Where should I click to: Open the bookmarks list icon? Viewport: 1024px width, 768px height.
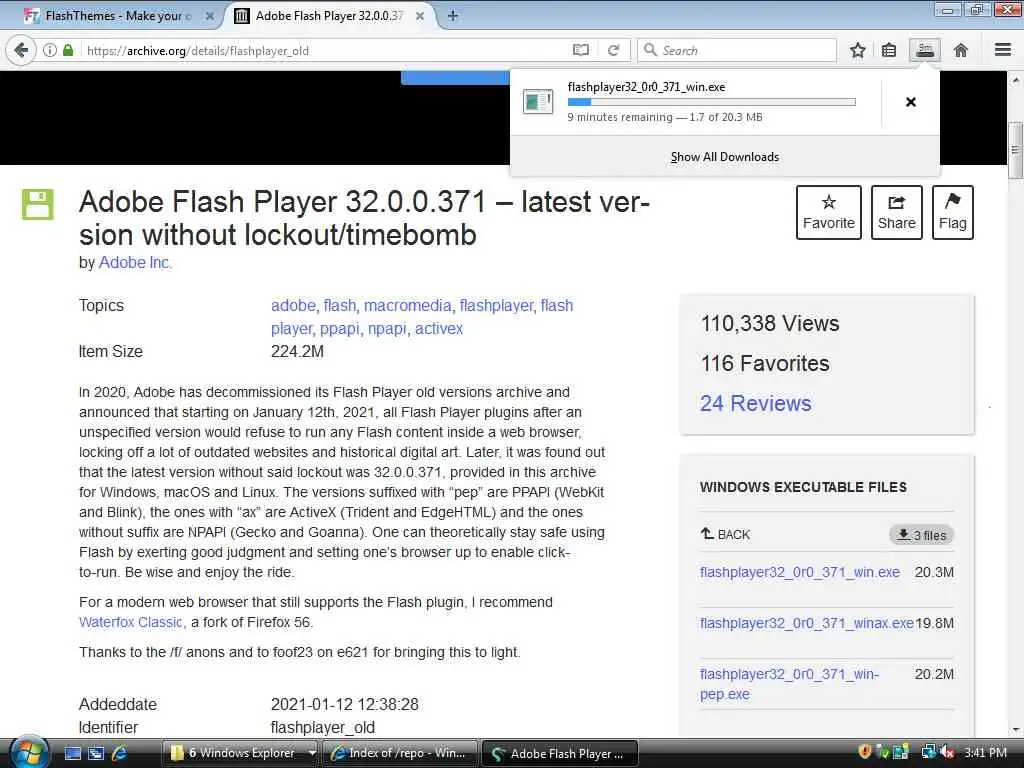[889, 50]
